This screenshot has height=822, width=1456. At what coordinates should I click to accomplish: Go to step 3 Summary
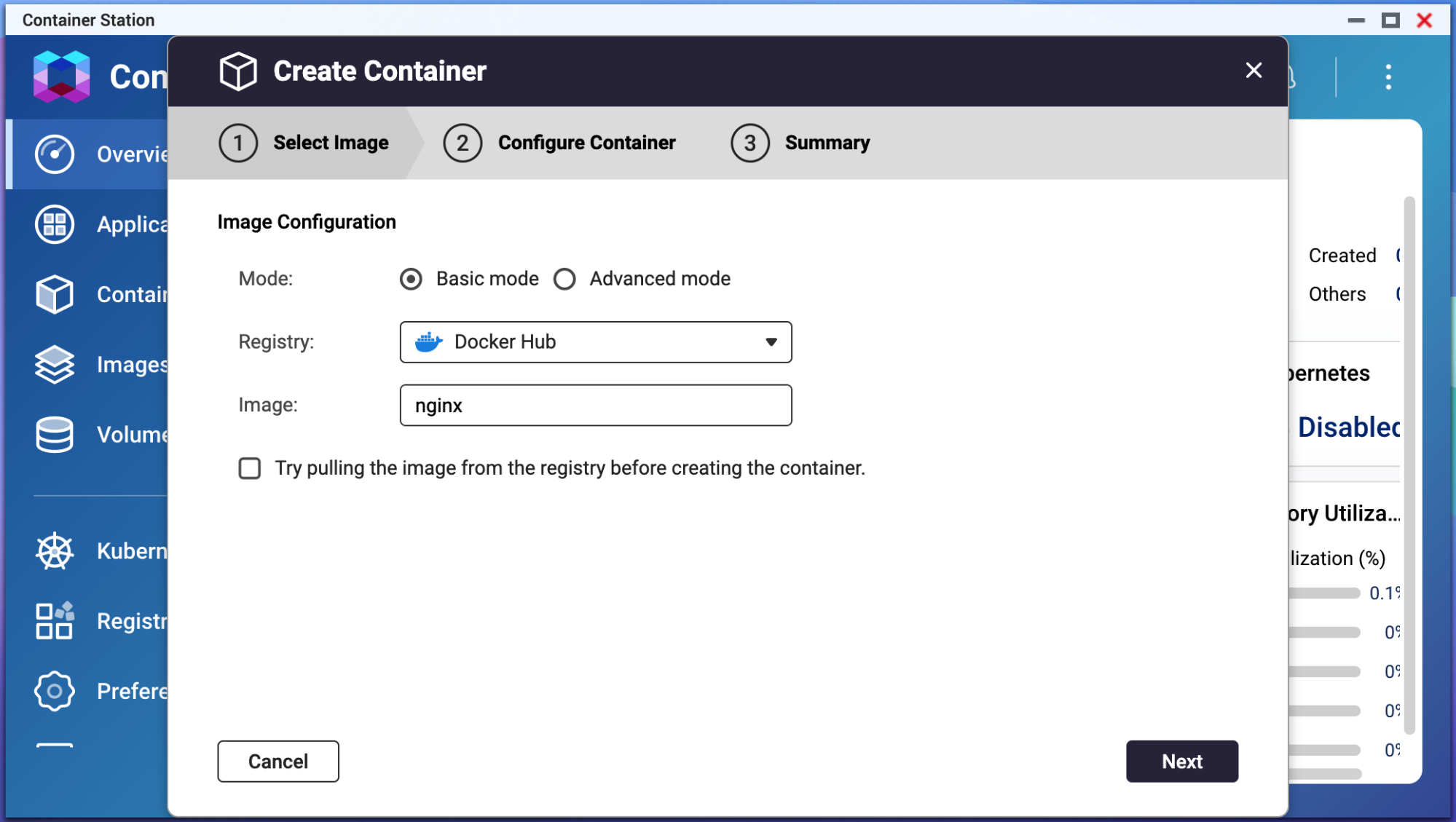[800, 143]
